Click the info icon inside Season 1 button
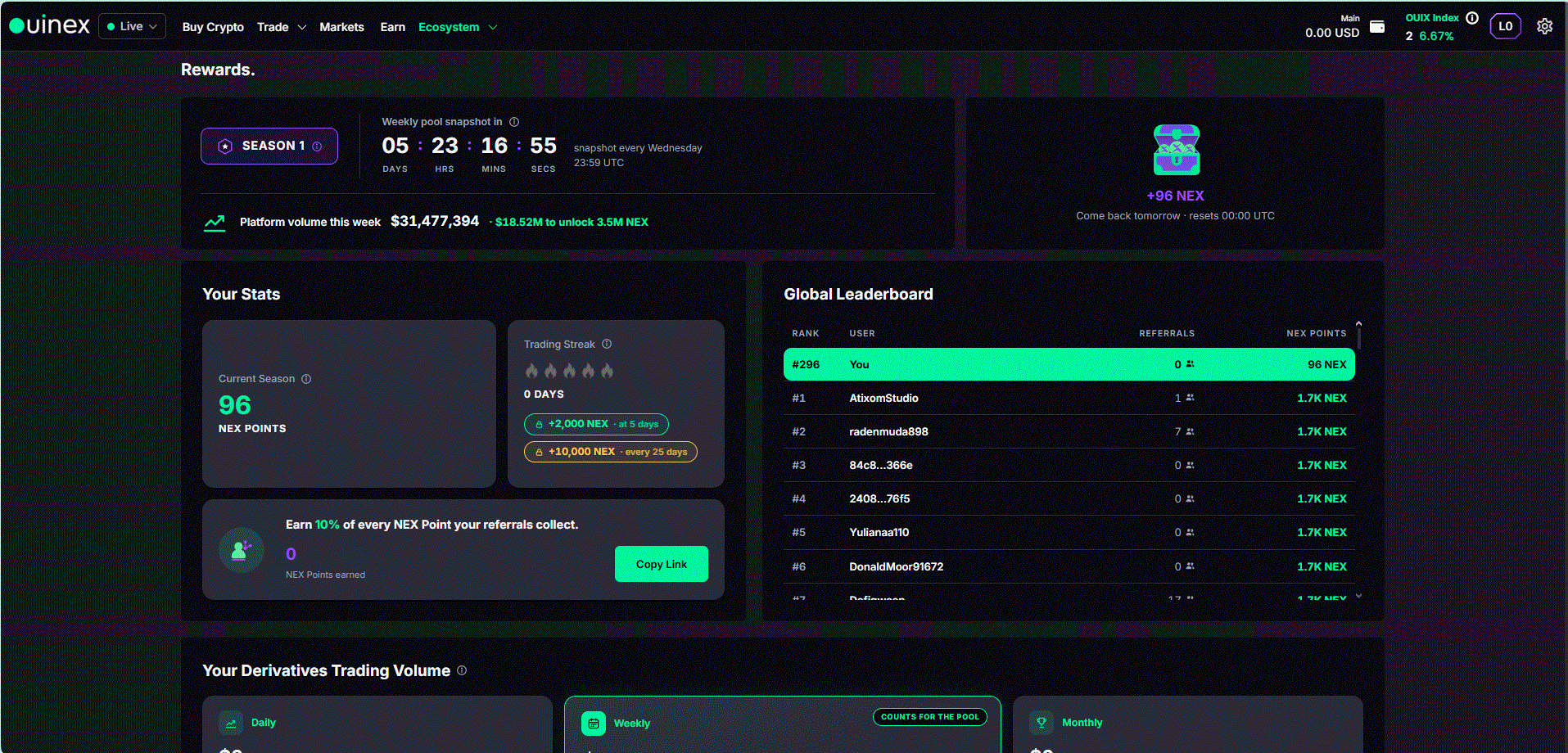This screenshot has height=753, width=1568. [317, 147]
